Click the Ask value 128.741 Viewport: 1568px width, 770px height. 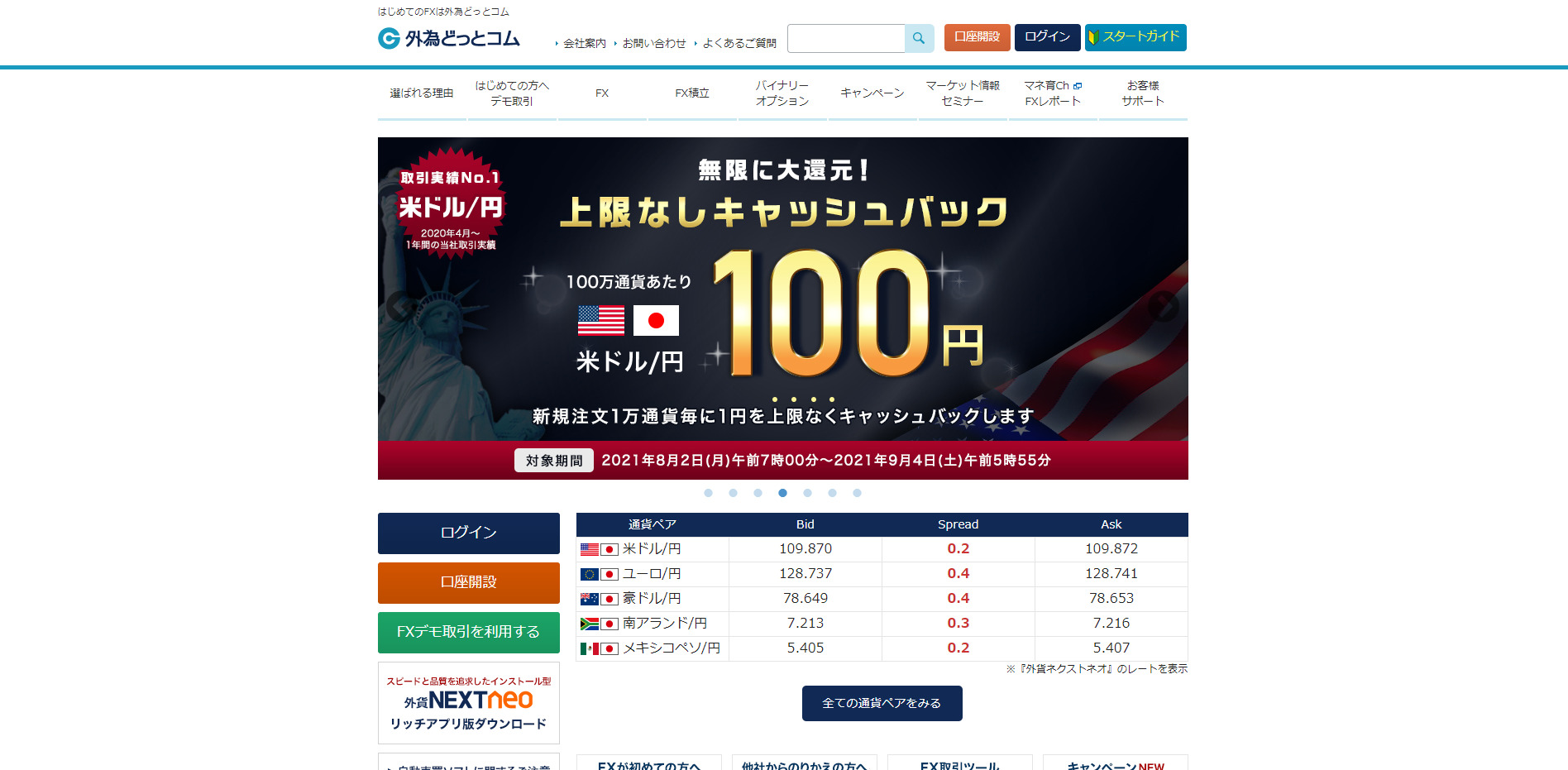(x=1111, y=574)
